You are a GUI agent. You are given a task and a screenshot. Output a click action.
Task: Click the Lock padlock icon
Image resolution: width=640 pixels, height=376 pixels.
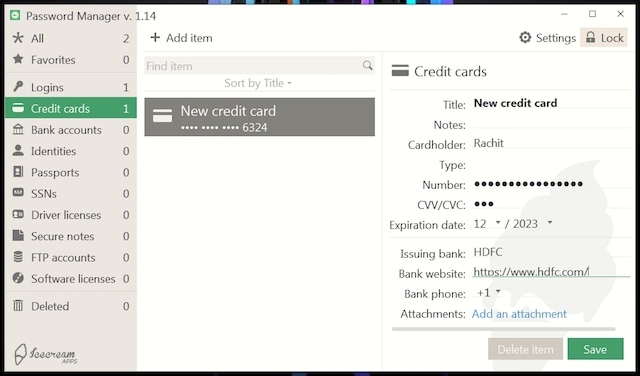click(x=590, y=38)
